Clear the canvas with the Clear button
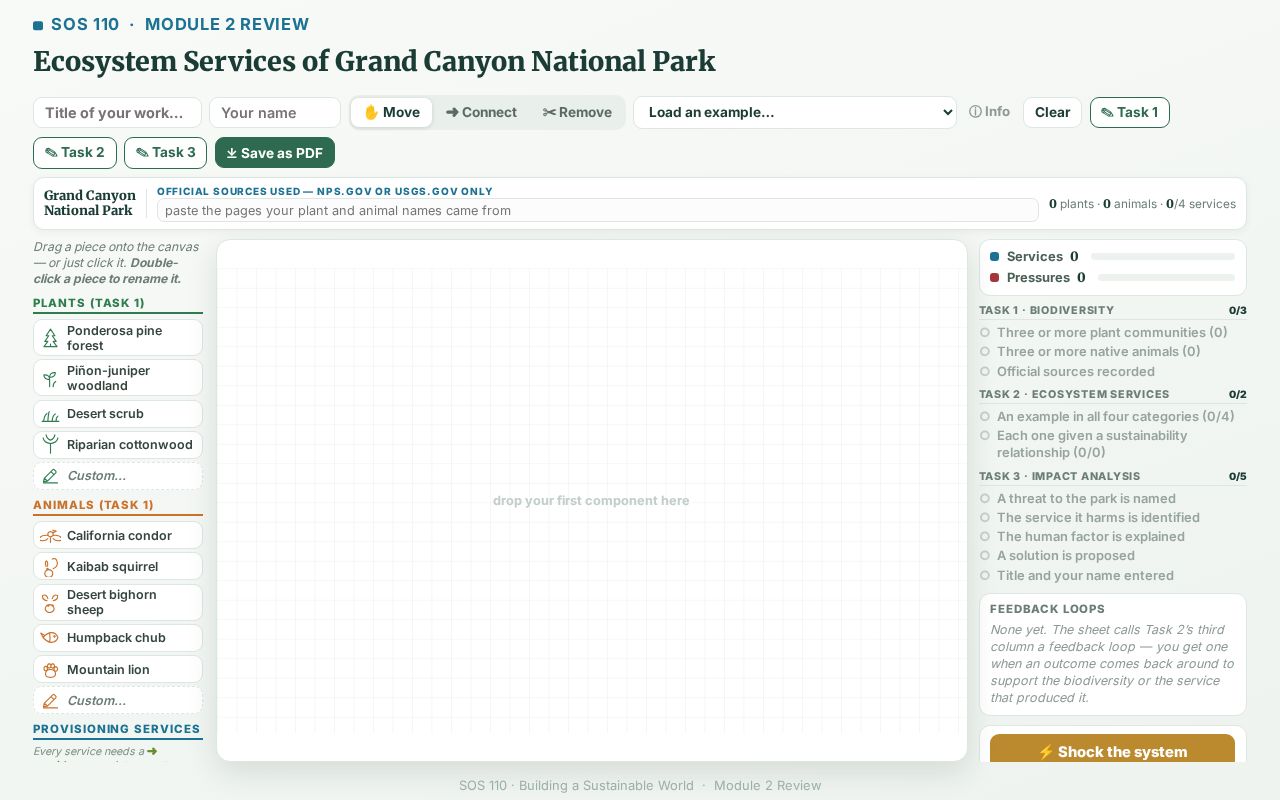The height and width of the screenshot is (800, 1280). coord(1052,112)
